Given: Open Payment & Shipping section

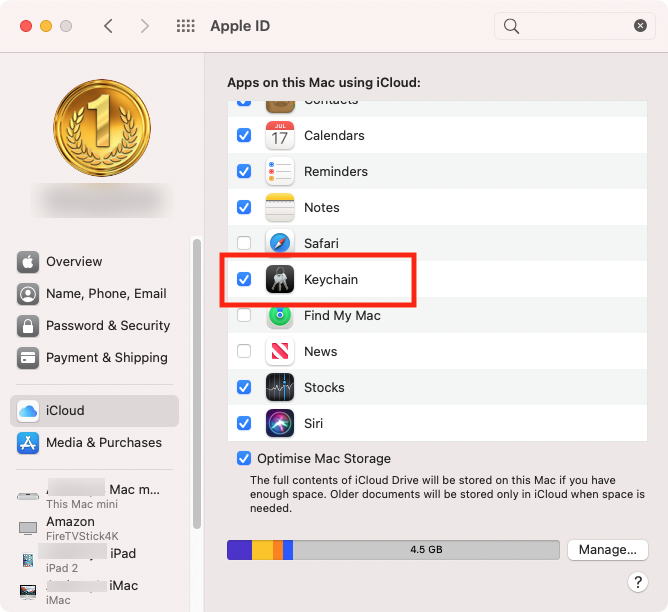Looking at the screenshot, I should point(97,357).
